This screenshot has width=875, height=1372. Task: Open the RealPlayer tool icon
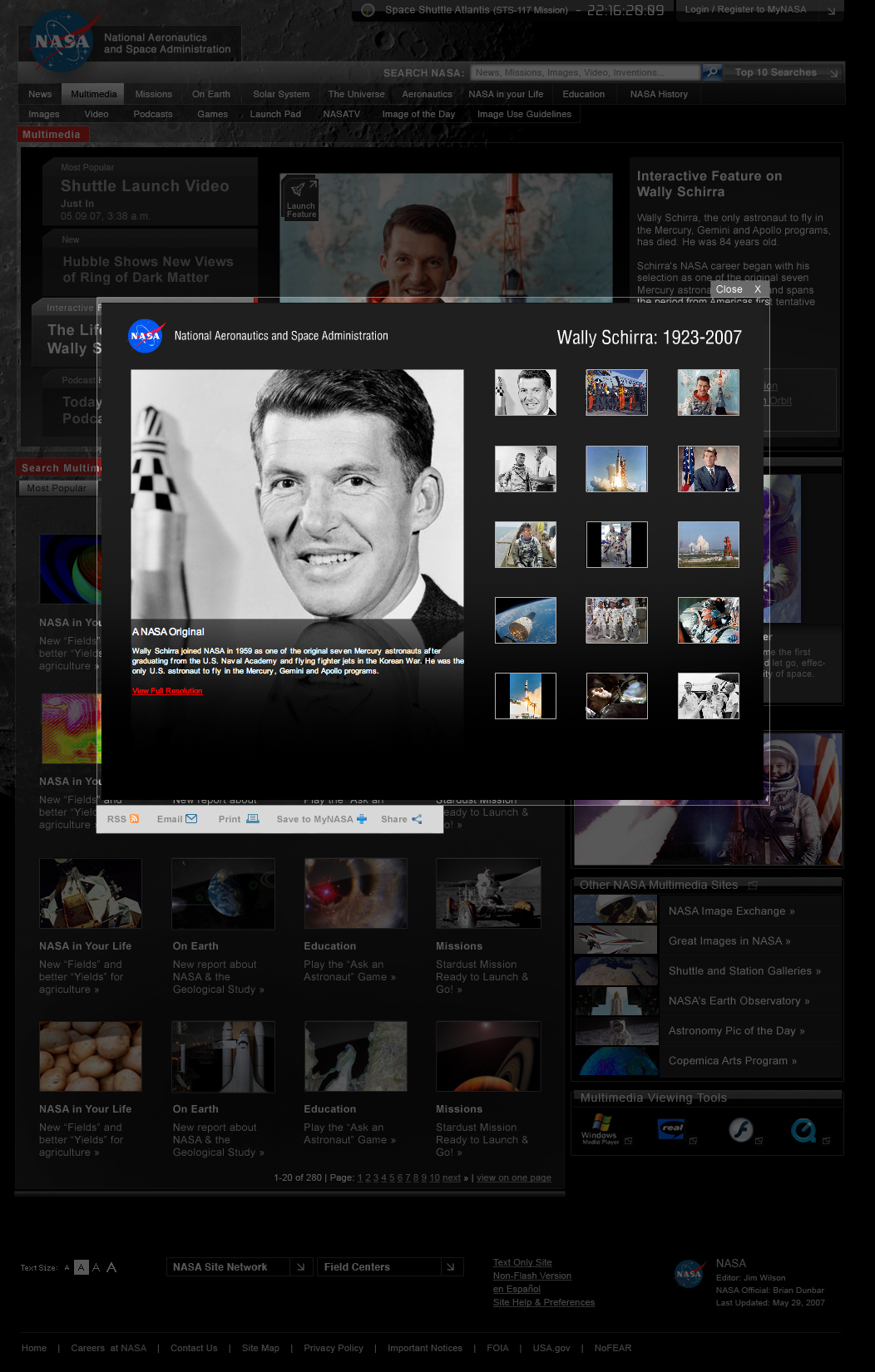671,1128
